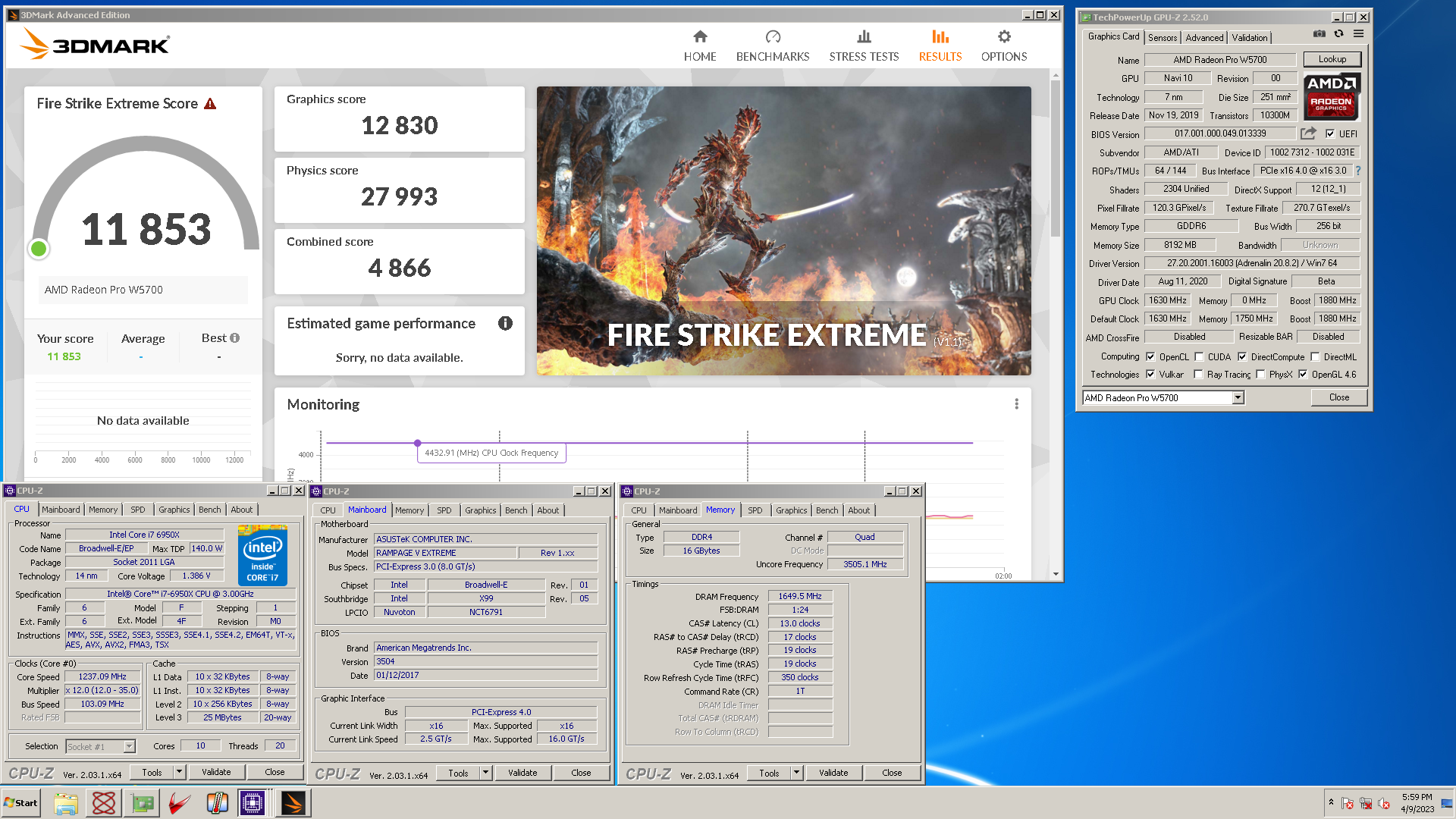Toggle the DirectML checkbox
Viewport: 1456px width, 819px height.
pos(1316,356)
